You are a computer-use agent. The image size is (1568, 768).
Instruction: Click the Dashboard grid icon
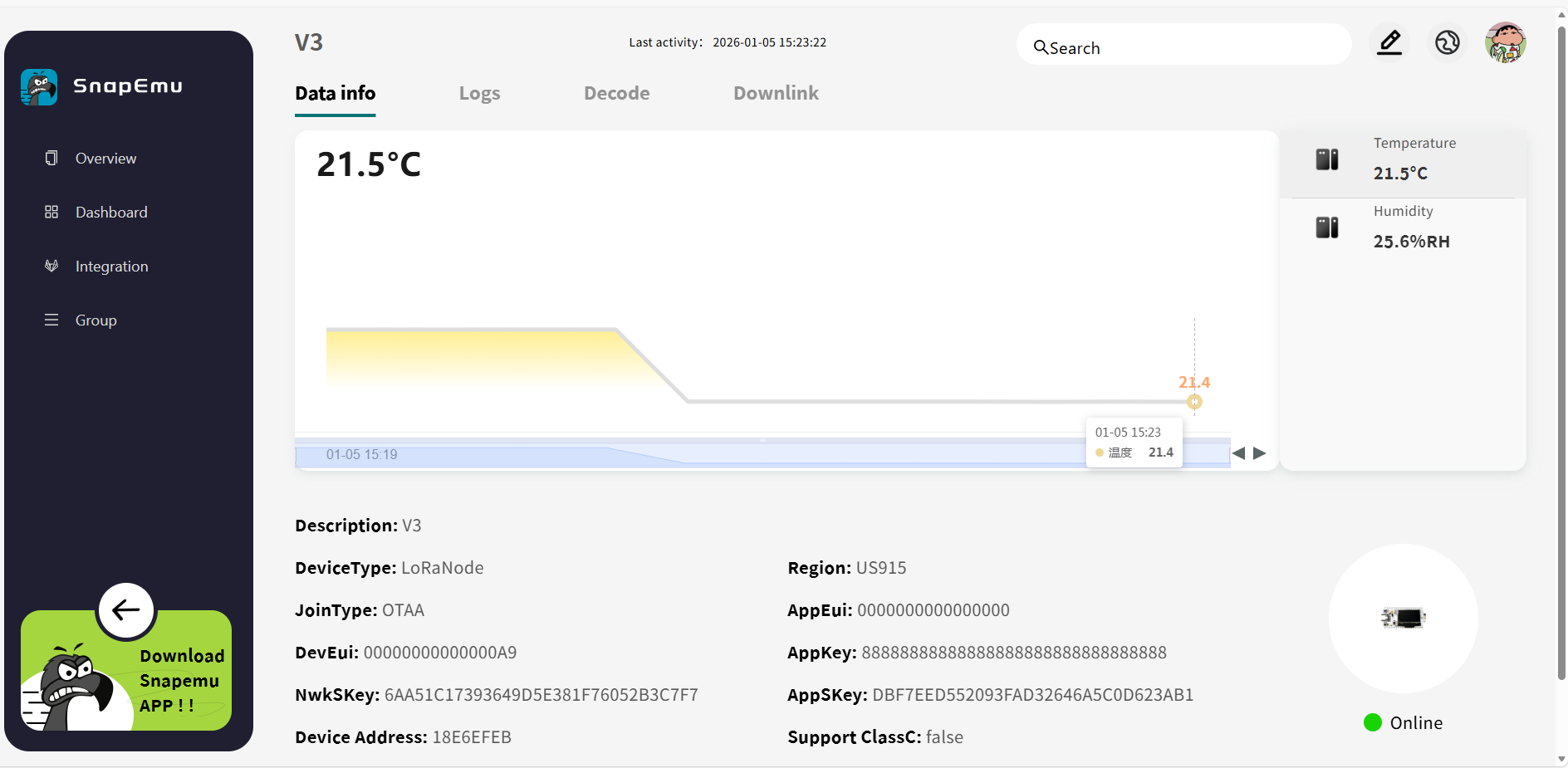click(x=51, y=212)
